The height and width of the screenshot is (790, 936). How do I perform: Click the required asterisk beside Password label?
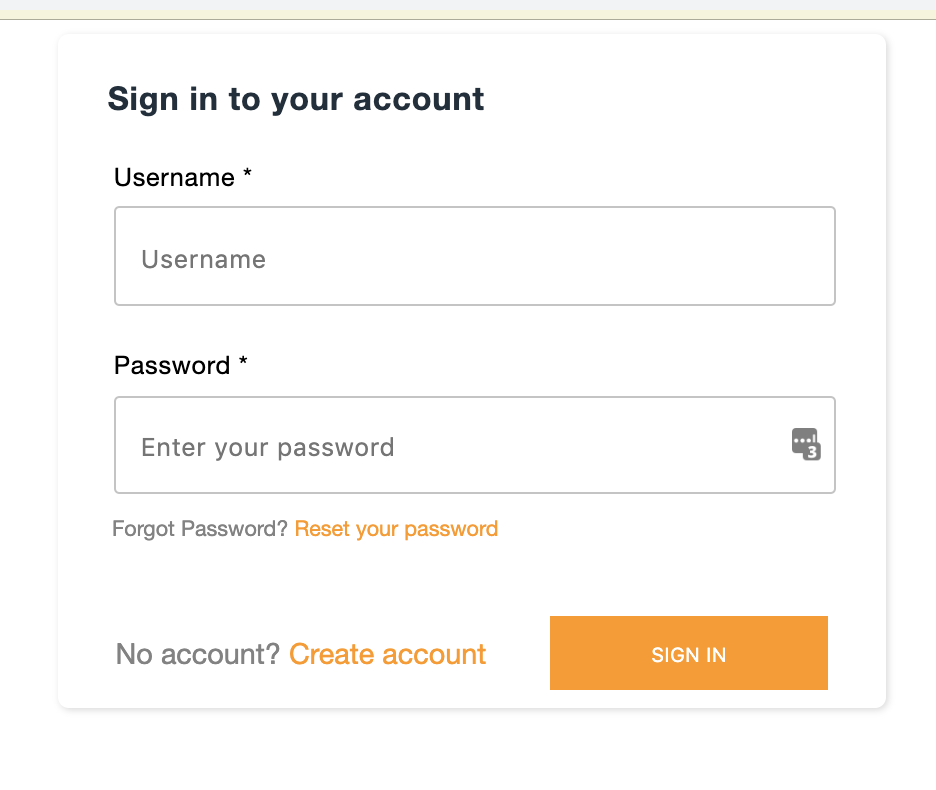coord(243,364)
